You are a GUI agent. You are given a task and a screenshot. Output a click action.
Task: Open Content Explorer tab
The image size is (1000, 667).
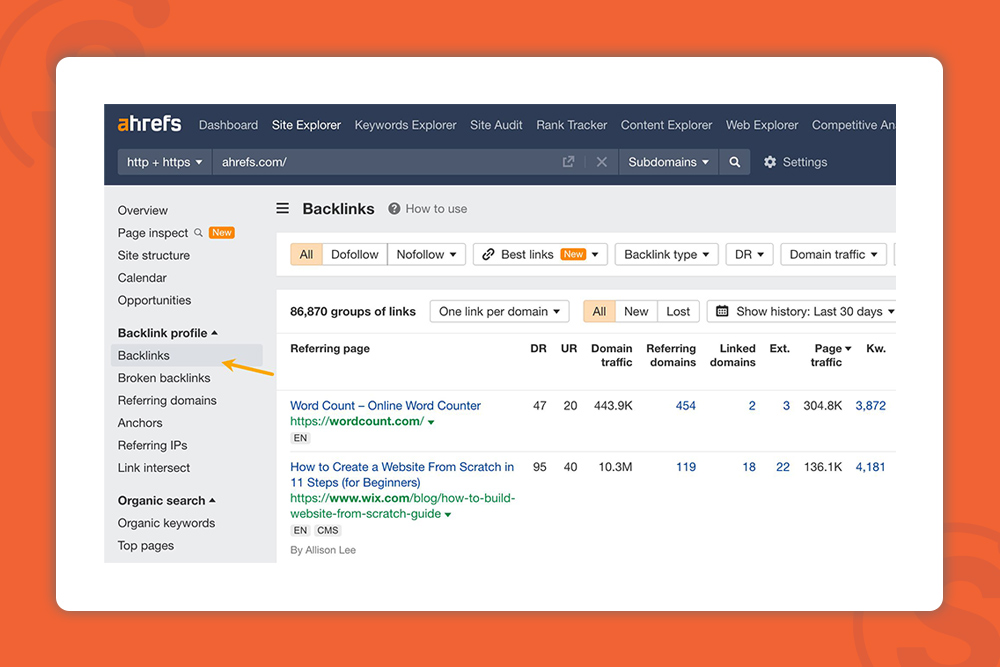click(666, 125)
